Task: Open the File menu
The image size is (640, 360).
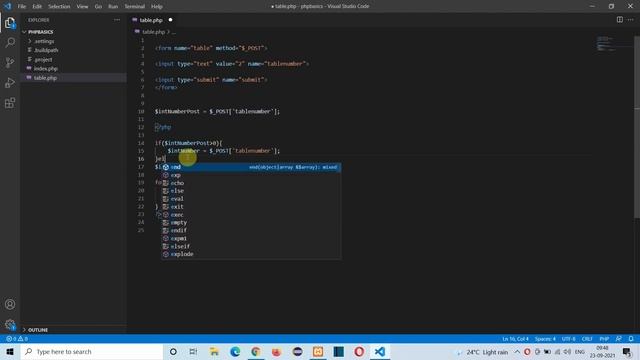Action: [22, 7]
